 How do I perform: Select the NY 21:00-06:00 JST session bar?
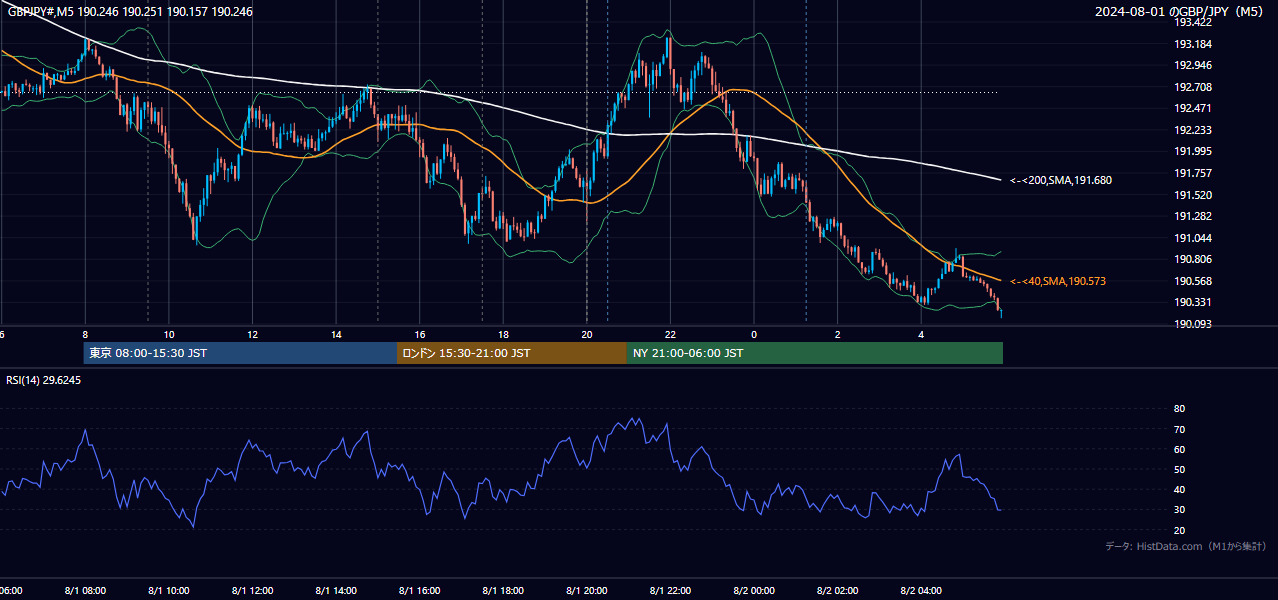click(x=815, y=353)
